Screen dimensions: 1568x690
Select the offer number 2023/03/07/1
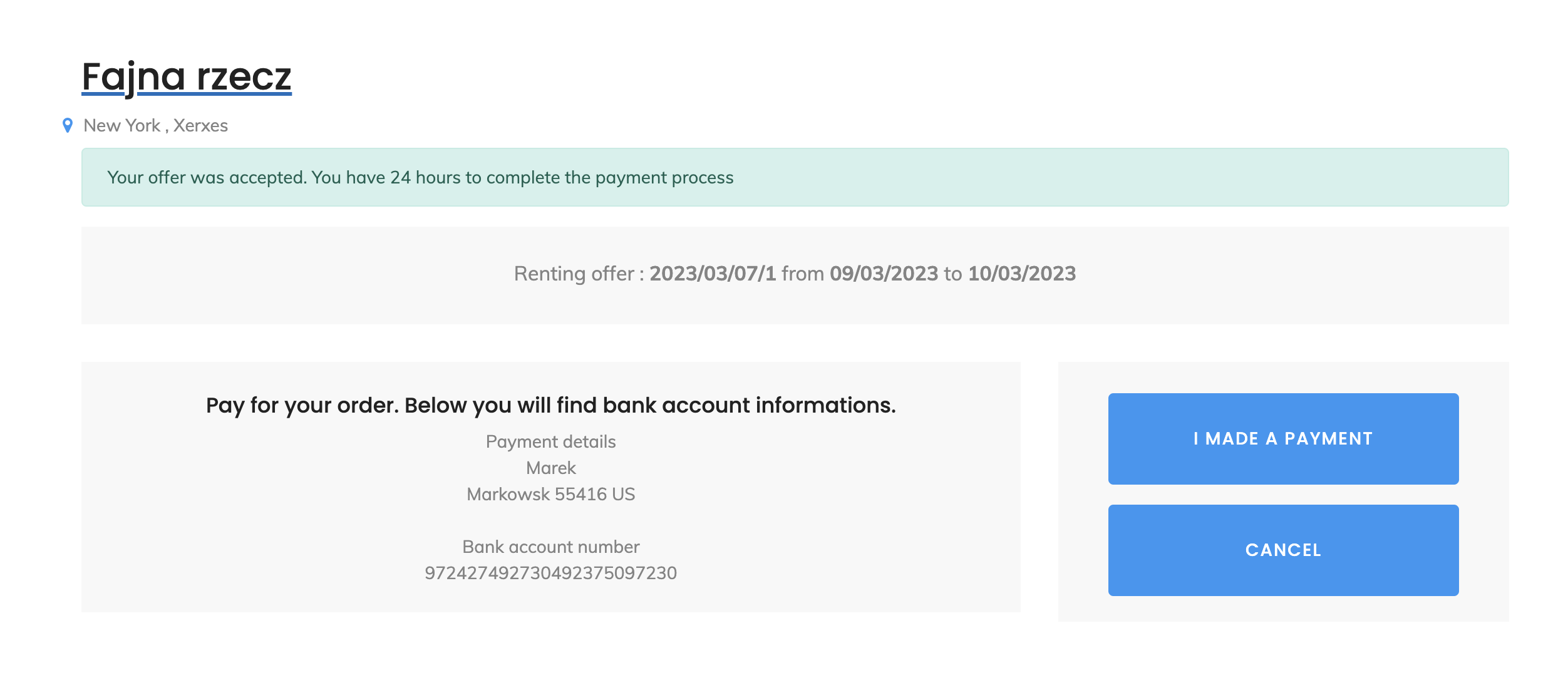(713, 274)
